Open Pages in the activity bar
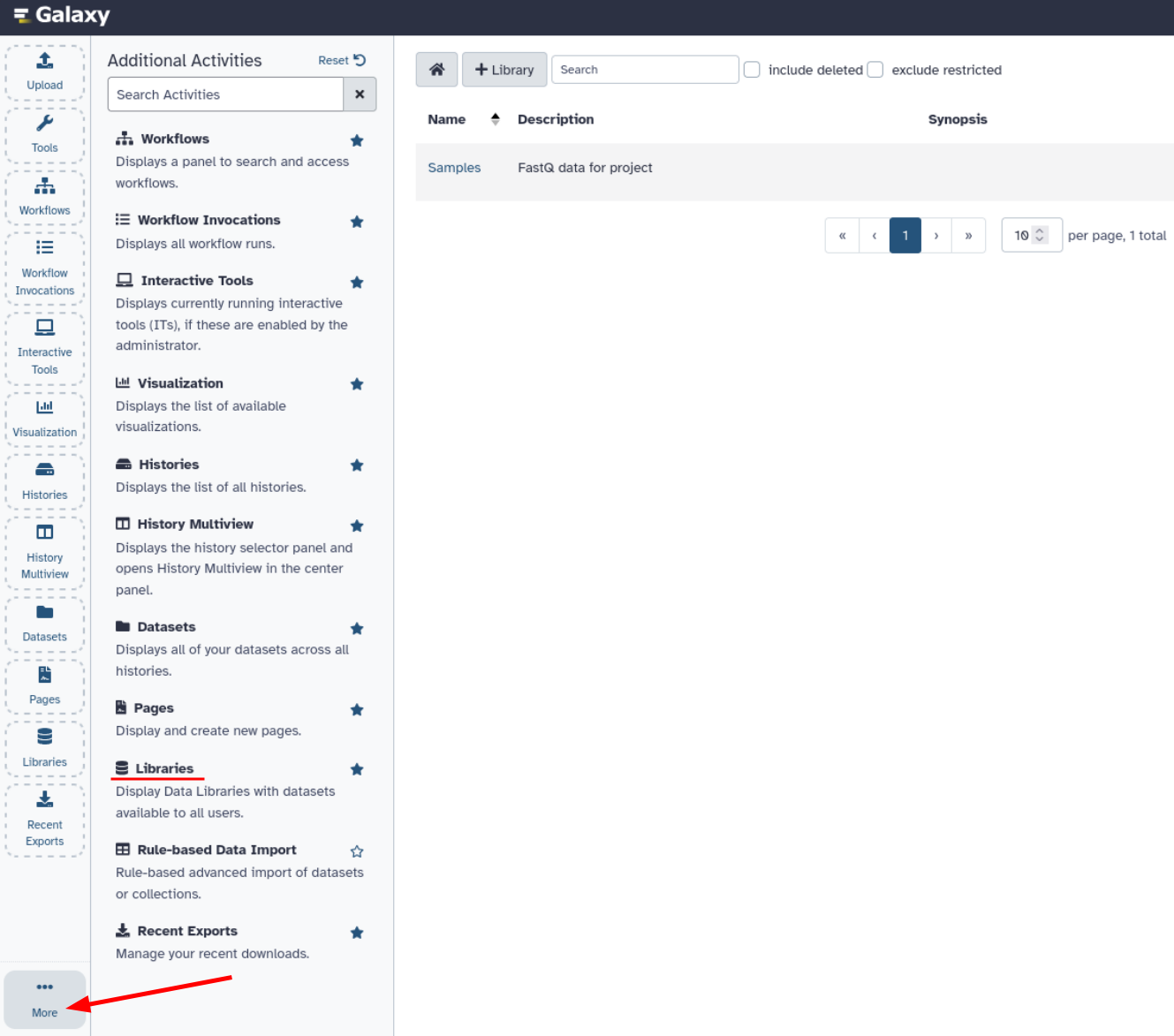The image size is (1174, 1036). (44, 686)
